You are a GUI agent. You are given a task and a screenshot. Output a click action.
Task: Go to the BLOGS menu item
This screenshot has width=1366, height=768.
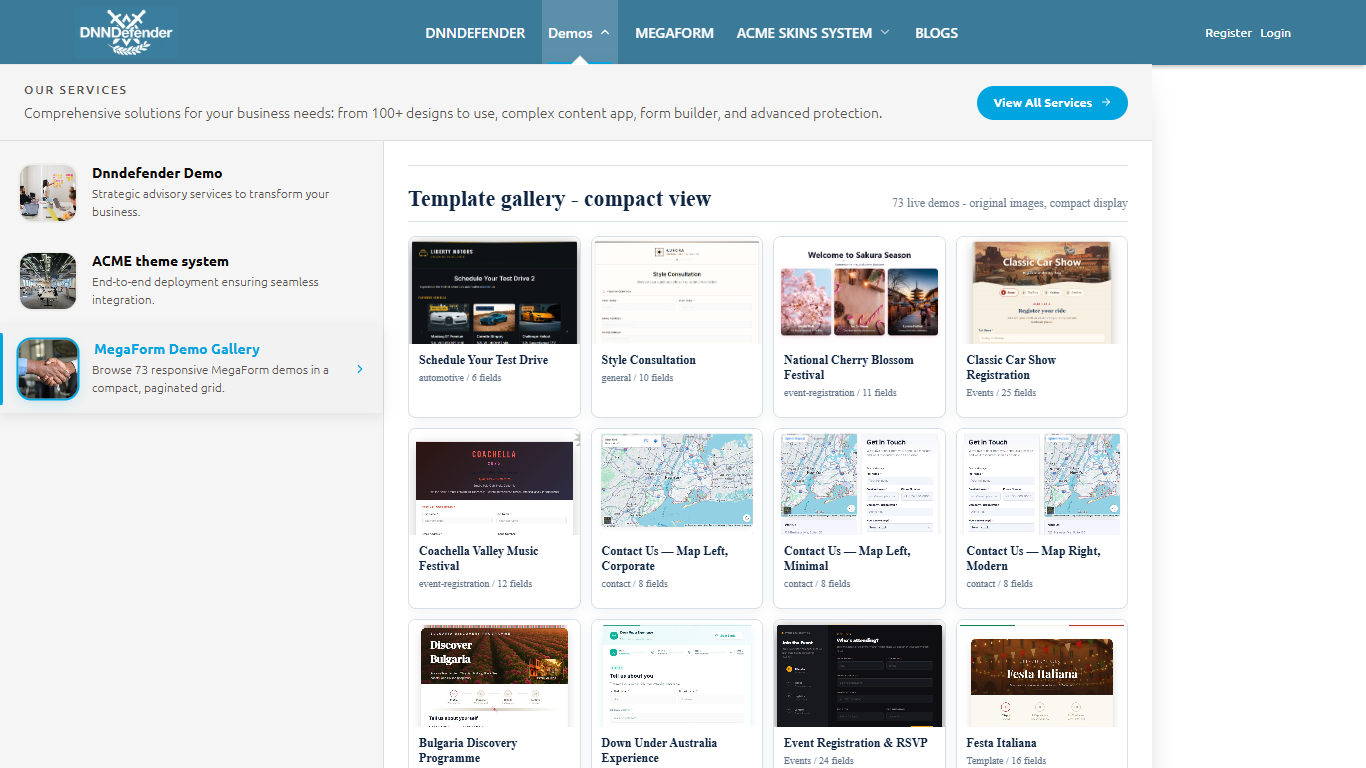click(936, 33)
